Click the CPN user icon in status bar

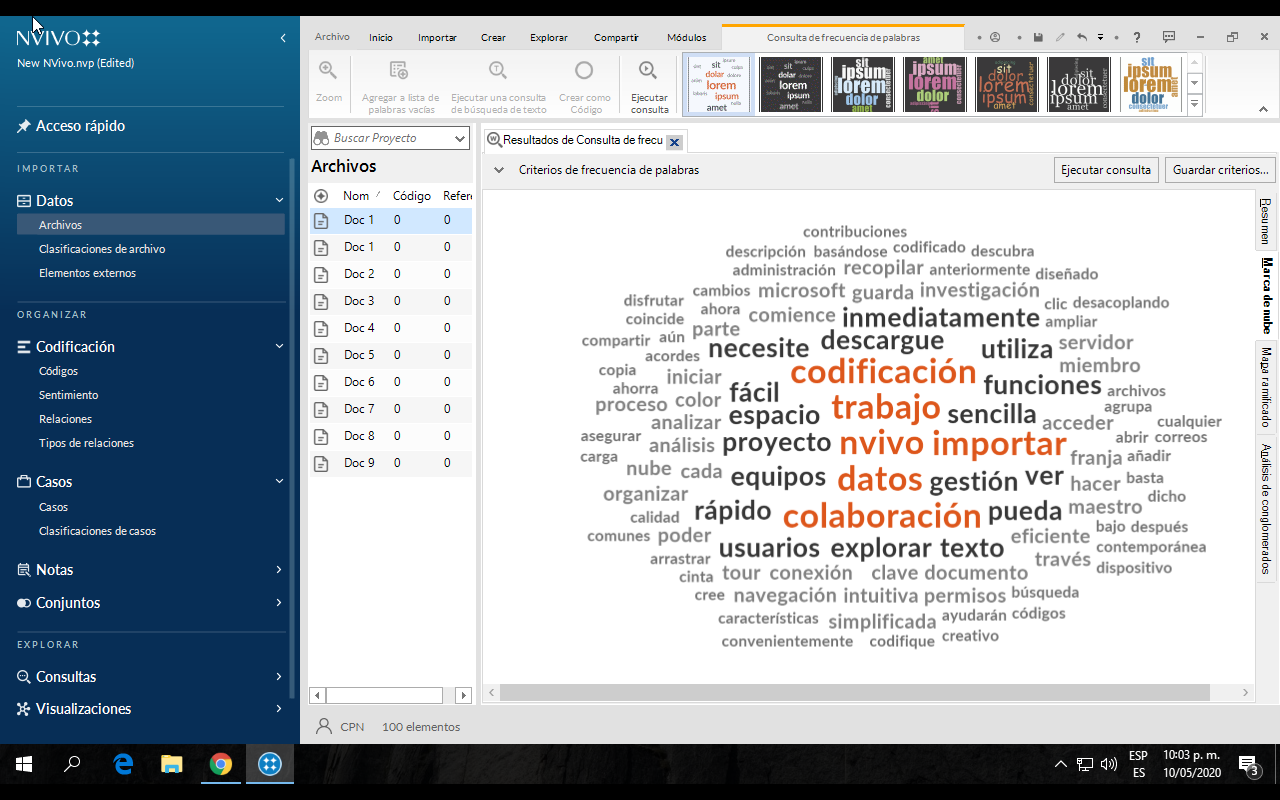[323, 726]
